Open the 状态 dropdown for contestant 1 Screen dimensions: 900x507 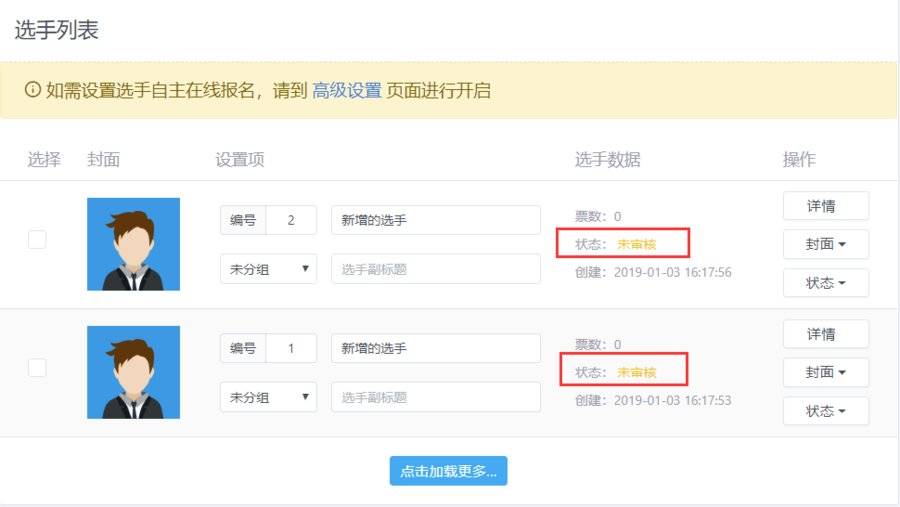(x=825, y=411)
